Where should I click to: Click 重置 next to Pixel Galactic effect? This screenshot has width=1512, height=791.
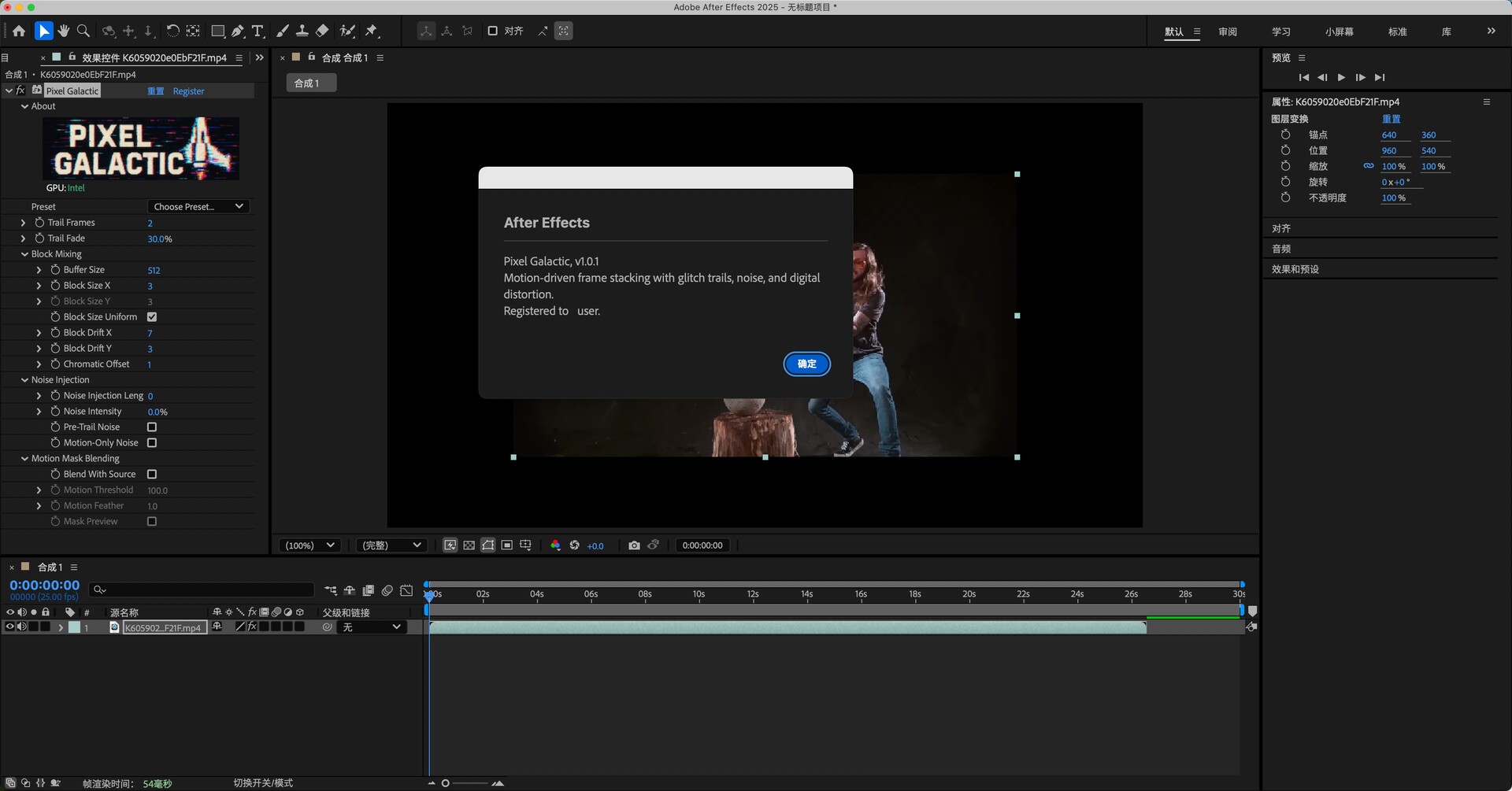(x=156, y=91)
